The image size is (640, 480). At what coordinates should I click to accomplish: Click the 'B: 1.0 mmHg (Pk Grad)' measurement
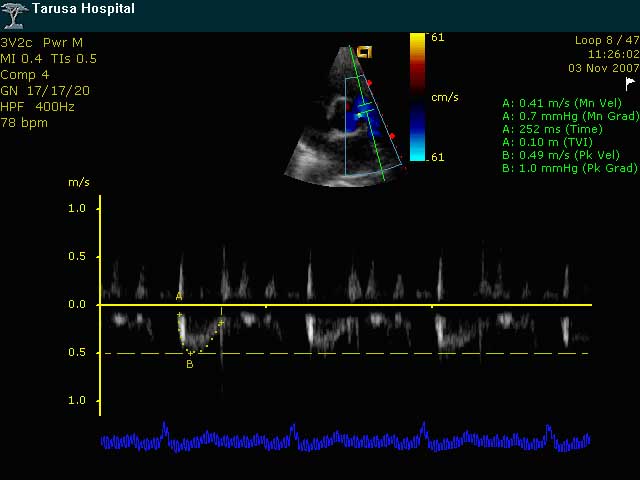coord(570,168)
